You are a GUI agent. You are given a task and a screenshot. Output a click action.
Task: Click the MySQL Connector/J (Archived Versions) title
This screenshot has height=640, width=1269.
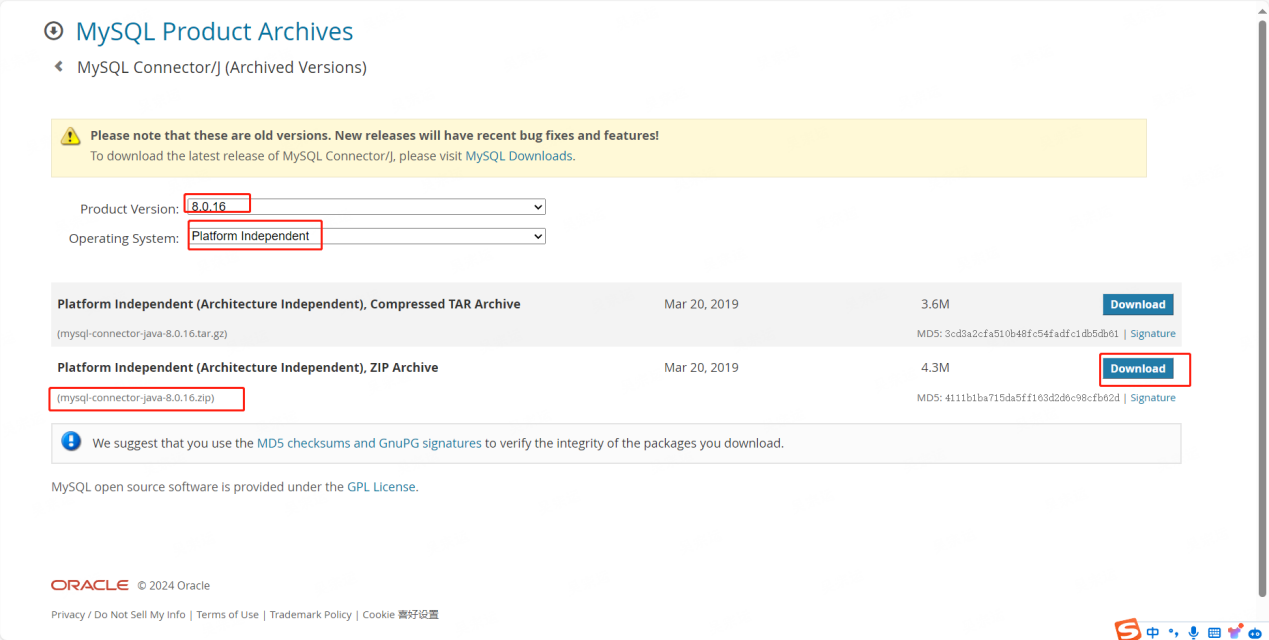(x=222, y=67)
